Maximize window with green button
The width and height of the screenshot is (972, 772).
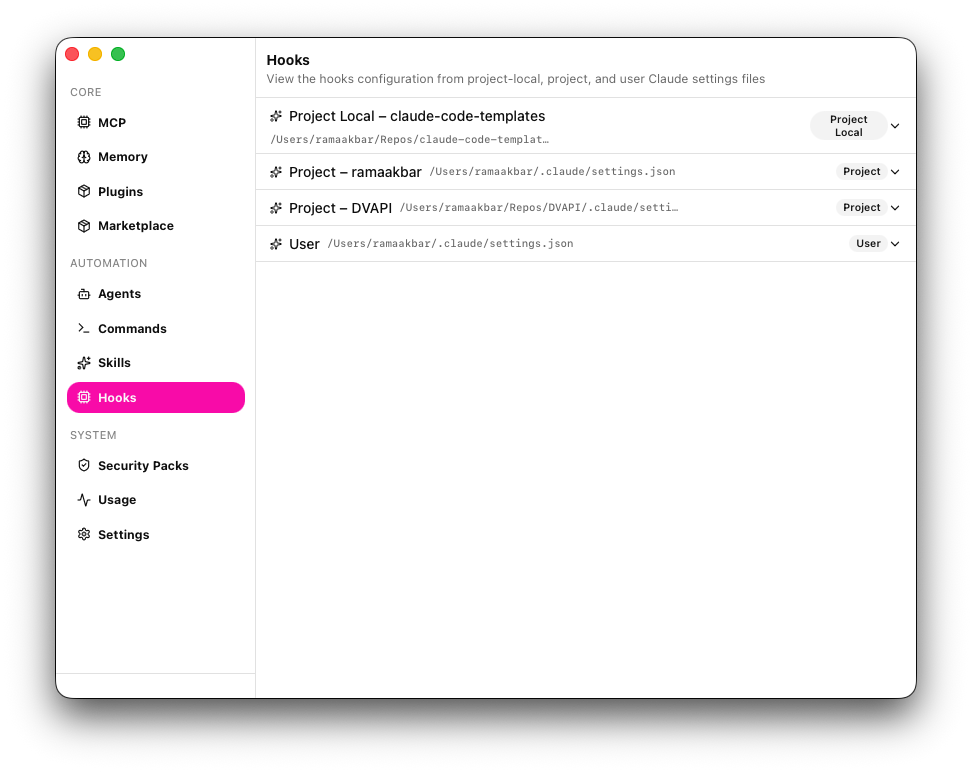pyautogui.click(x=118, y=54)
